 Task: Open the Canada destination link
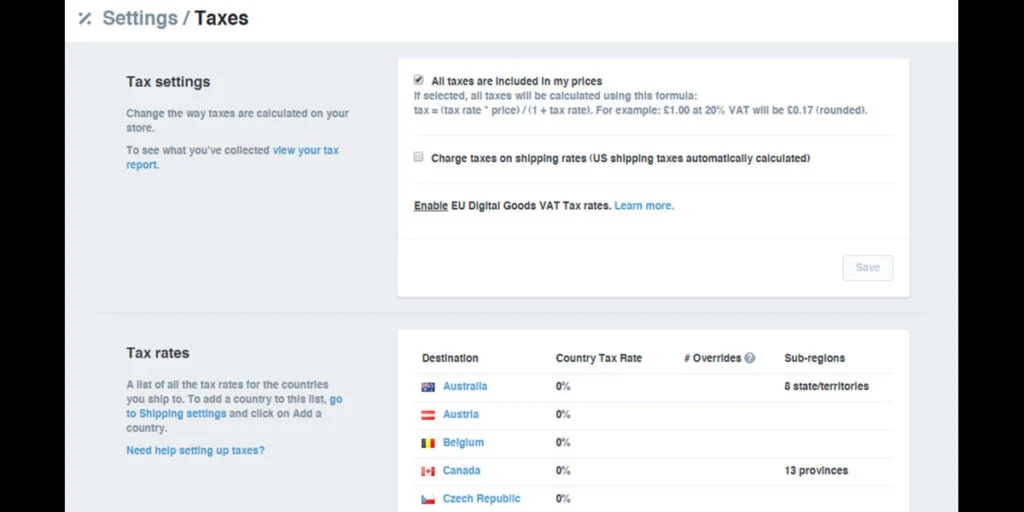click(x=461, y=470)
